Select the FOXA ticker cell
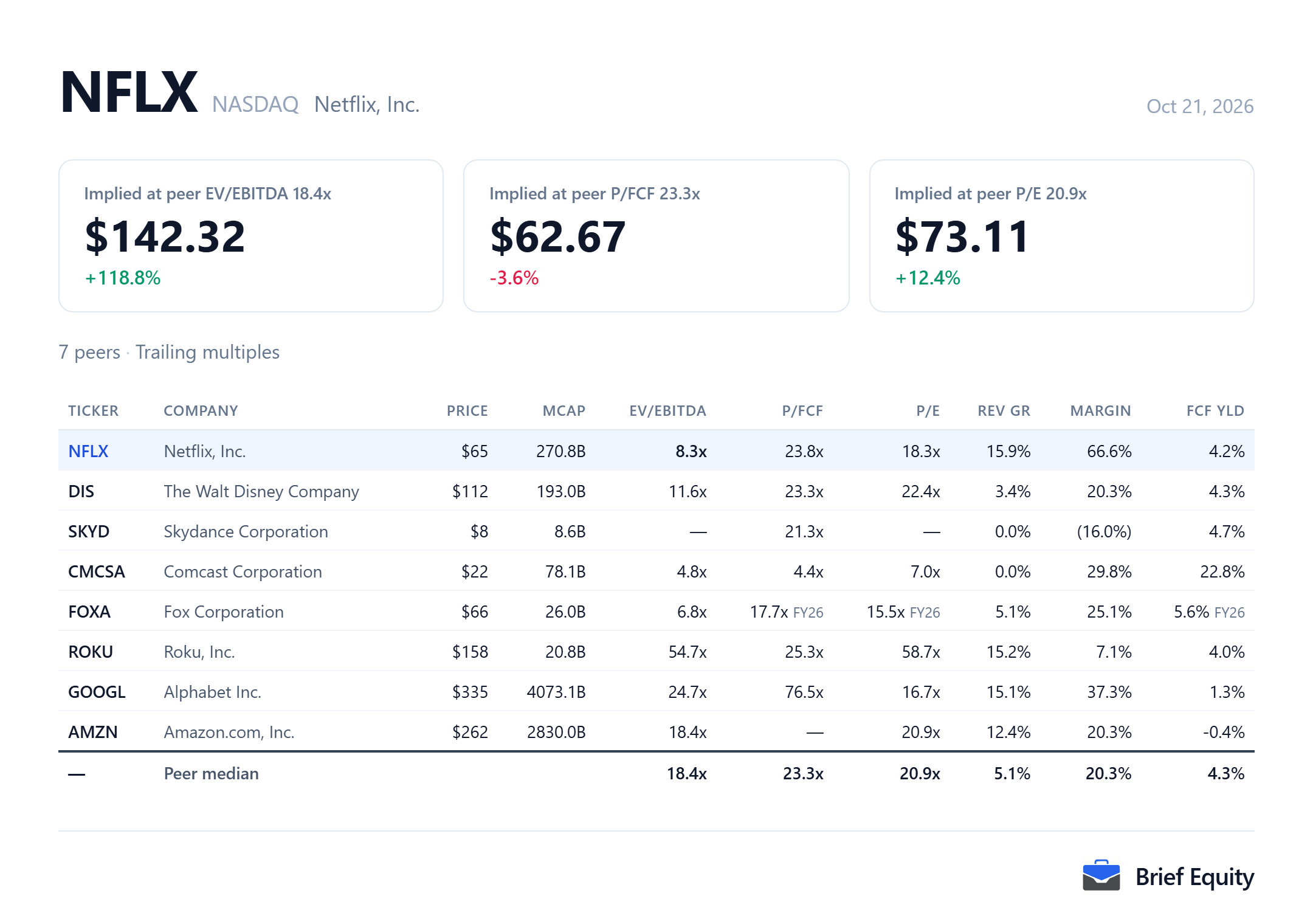 click(89, 612)
